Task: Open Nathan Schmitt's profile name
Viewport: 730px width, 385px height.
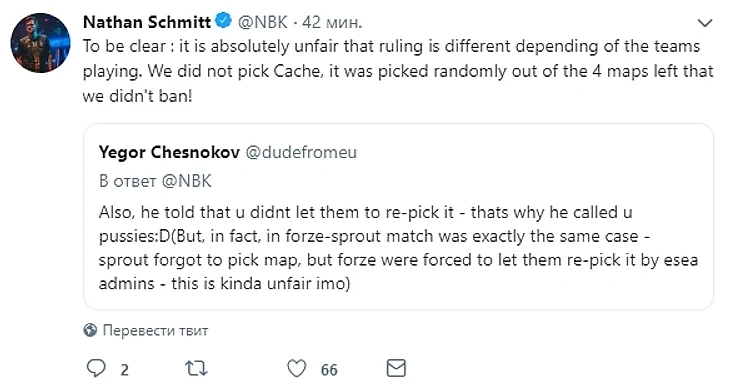Action: (147, 21)
